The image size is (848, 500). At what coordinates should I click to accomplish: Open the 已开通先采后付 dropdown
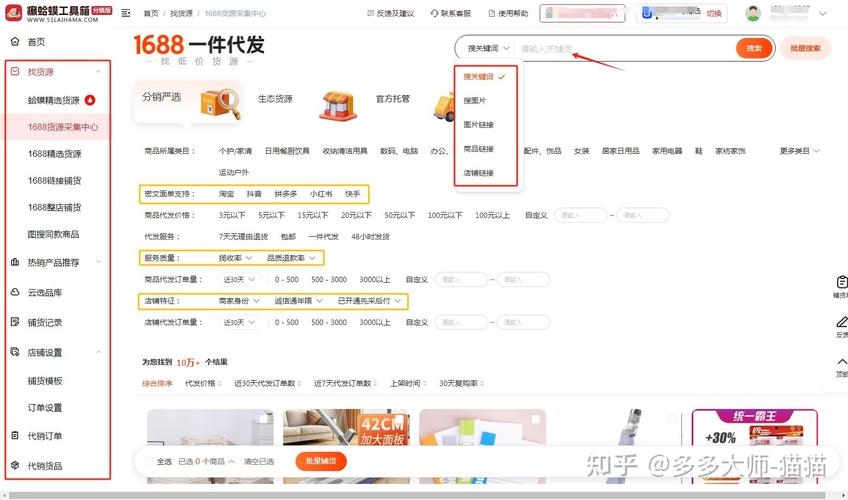click(369, 301)
